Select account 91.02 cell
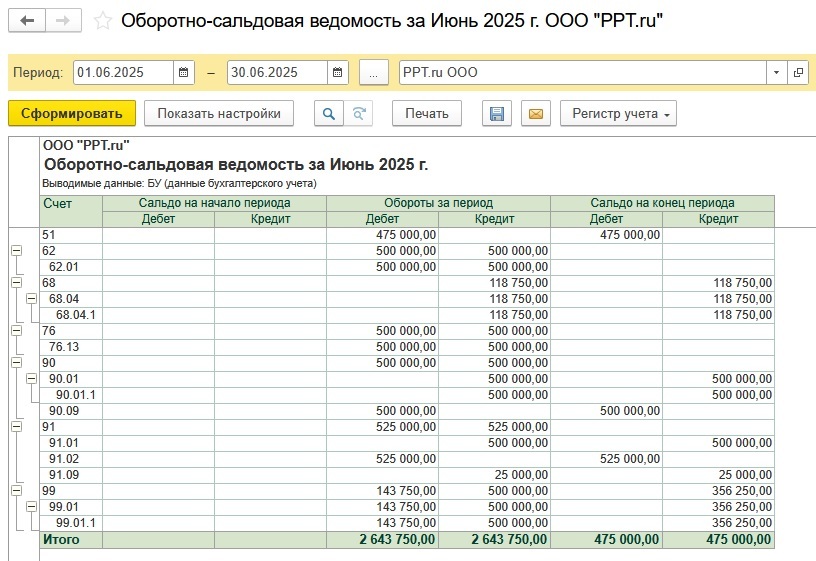Screen dimensions: 816x561 (71, 459)
